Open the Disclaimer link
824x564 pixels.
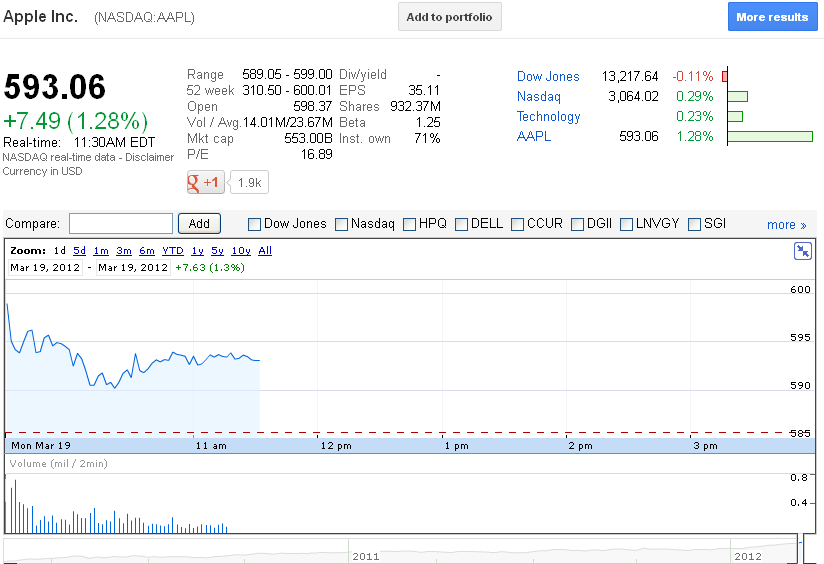149,157
